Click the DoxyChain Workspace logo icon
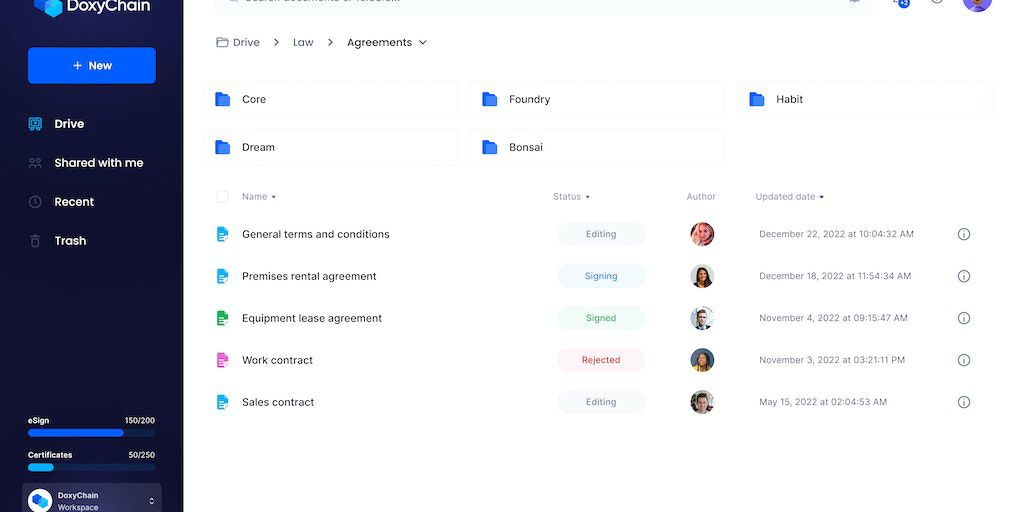The width and height of the screenshot is (1024, 512). (40, 501)
